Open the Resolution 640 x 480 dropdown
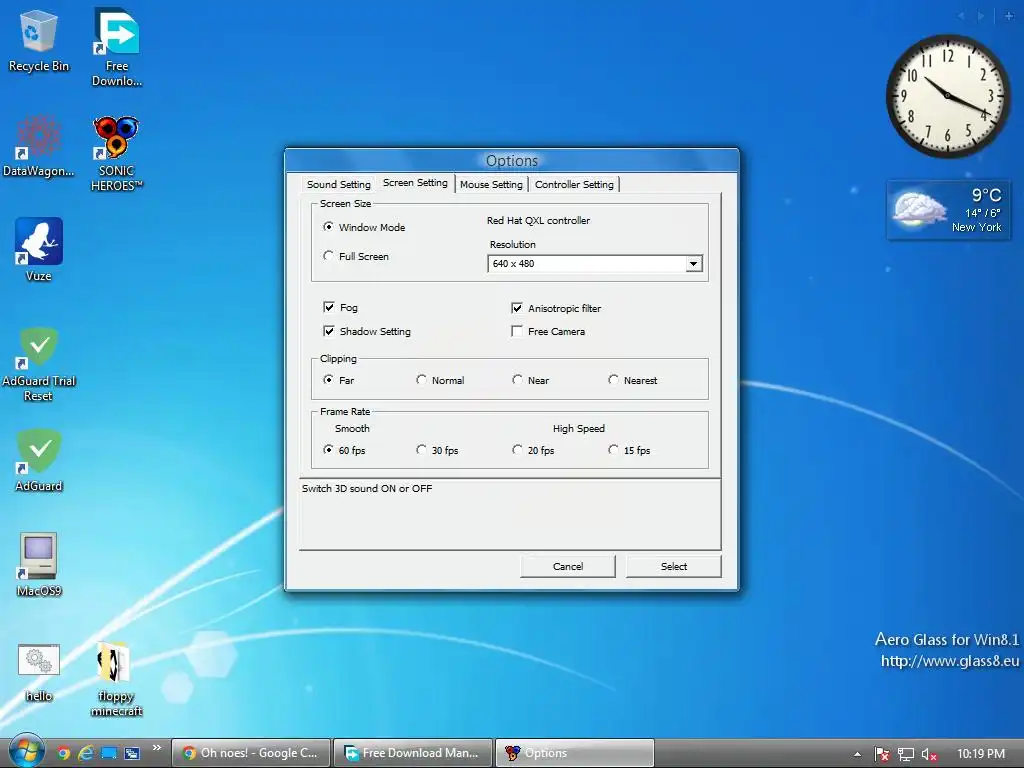Viewport: 1024px width, 768px height. (x=595, y=264)
